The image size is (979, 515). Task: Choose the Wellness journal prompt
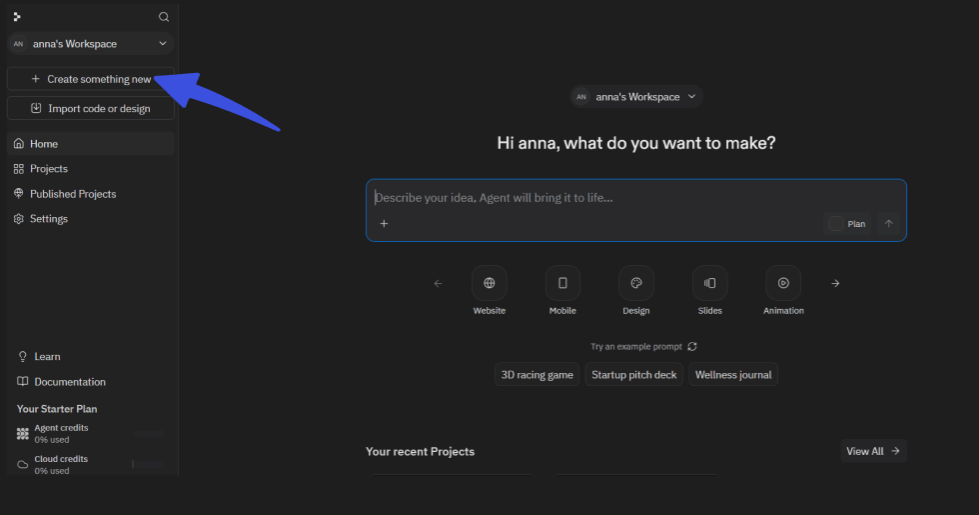pos(733,375)
